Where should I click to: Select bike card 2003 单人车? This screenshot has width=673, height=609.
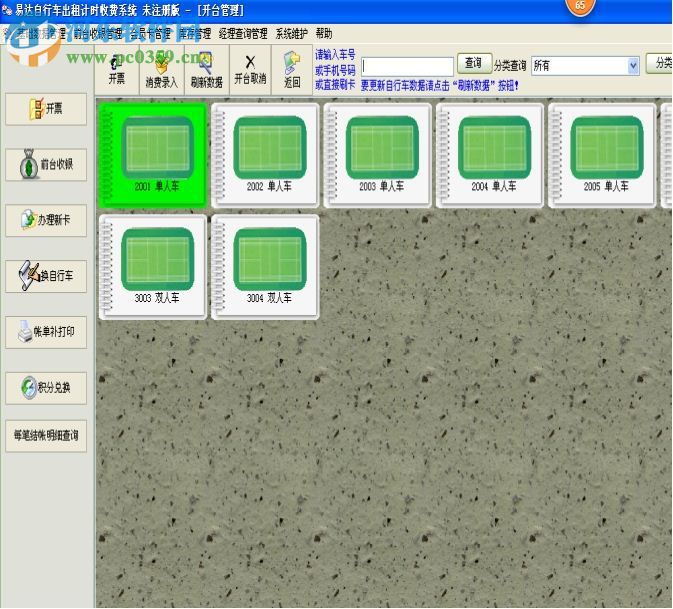(378, 155)
